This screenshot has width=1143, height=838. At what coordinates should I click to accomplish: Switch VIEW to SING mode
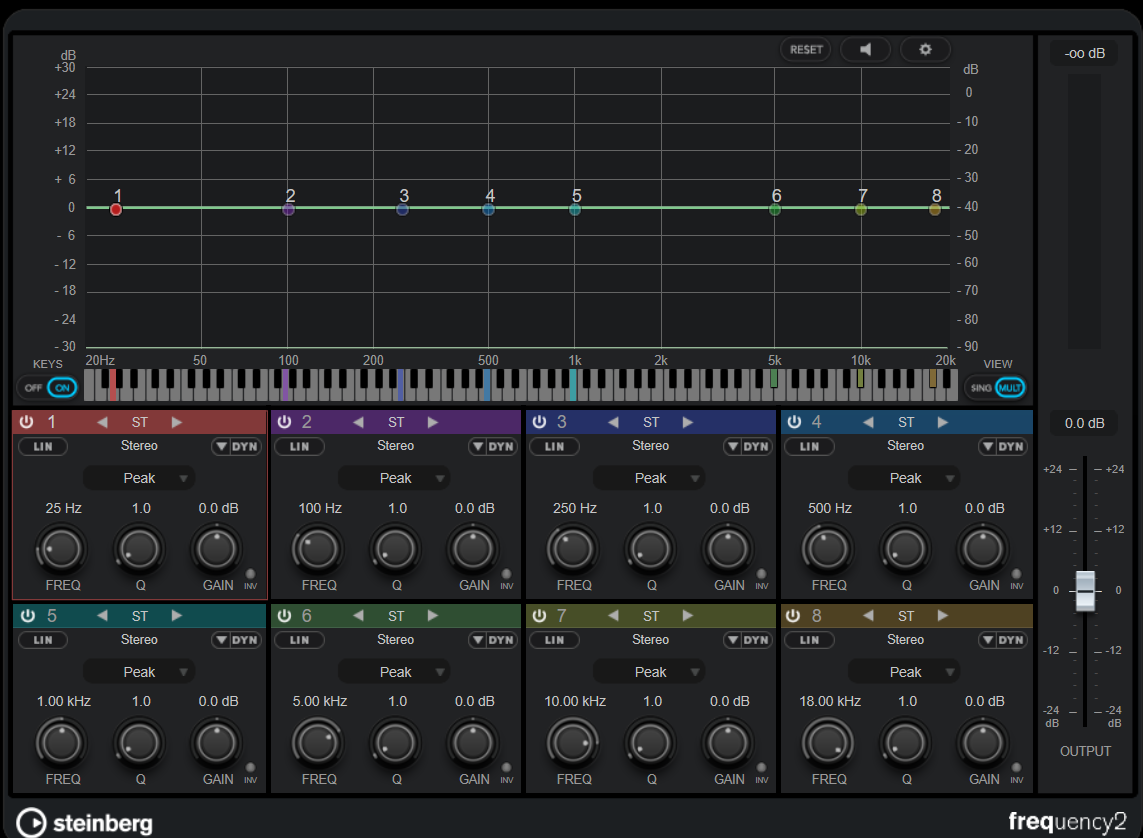tap(980, 388)
